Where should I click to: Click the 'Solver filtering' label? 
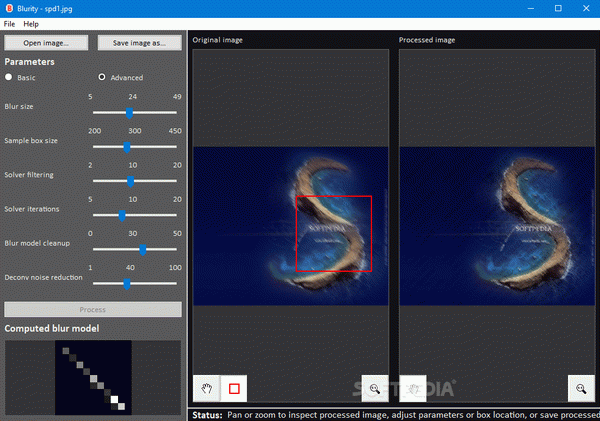29,175
